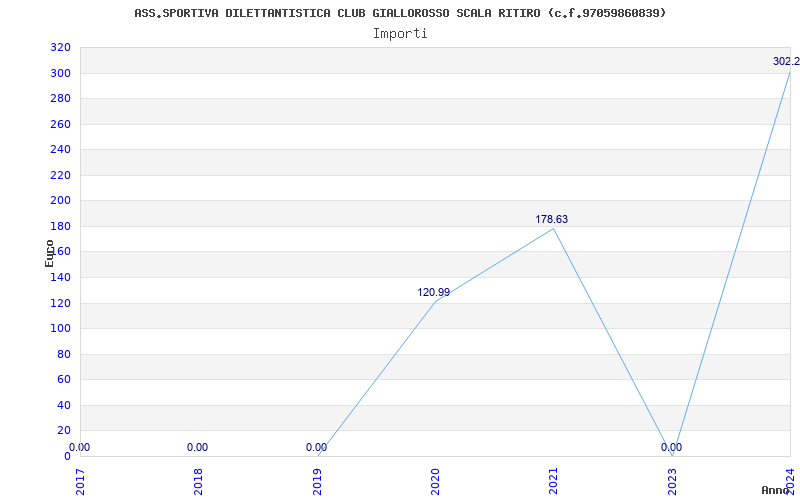Viewport: 800px width, 500px height.
Task: Select the 120.99 data label
Action: (x=434, y=292)
